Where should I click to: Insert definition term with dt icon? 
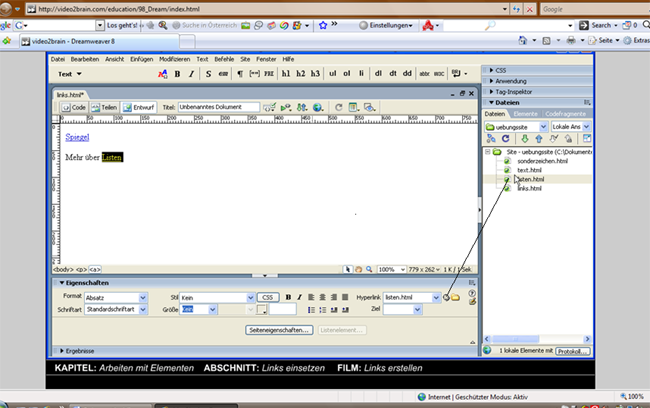pos(393,73)
